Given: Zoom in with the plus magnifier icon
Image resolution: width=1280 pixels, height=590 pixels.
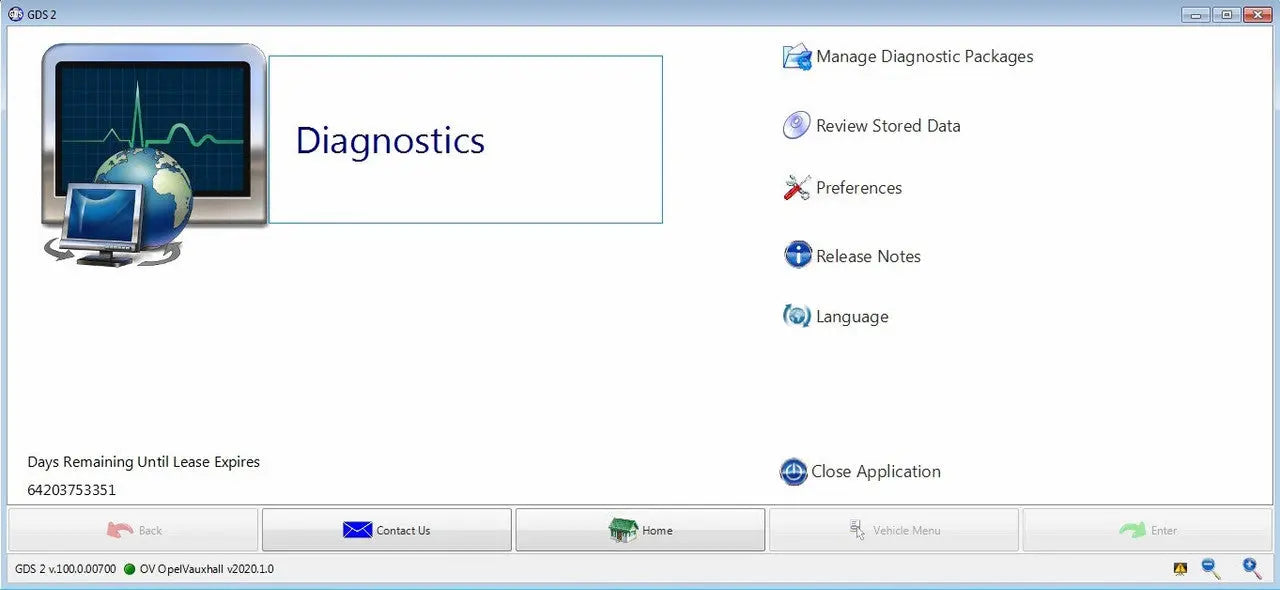Looking at the screenshot, I should 1250,568.
